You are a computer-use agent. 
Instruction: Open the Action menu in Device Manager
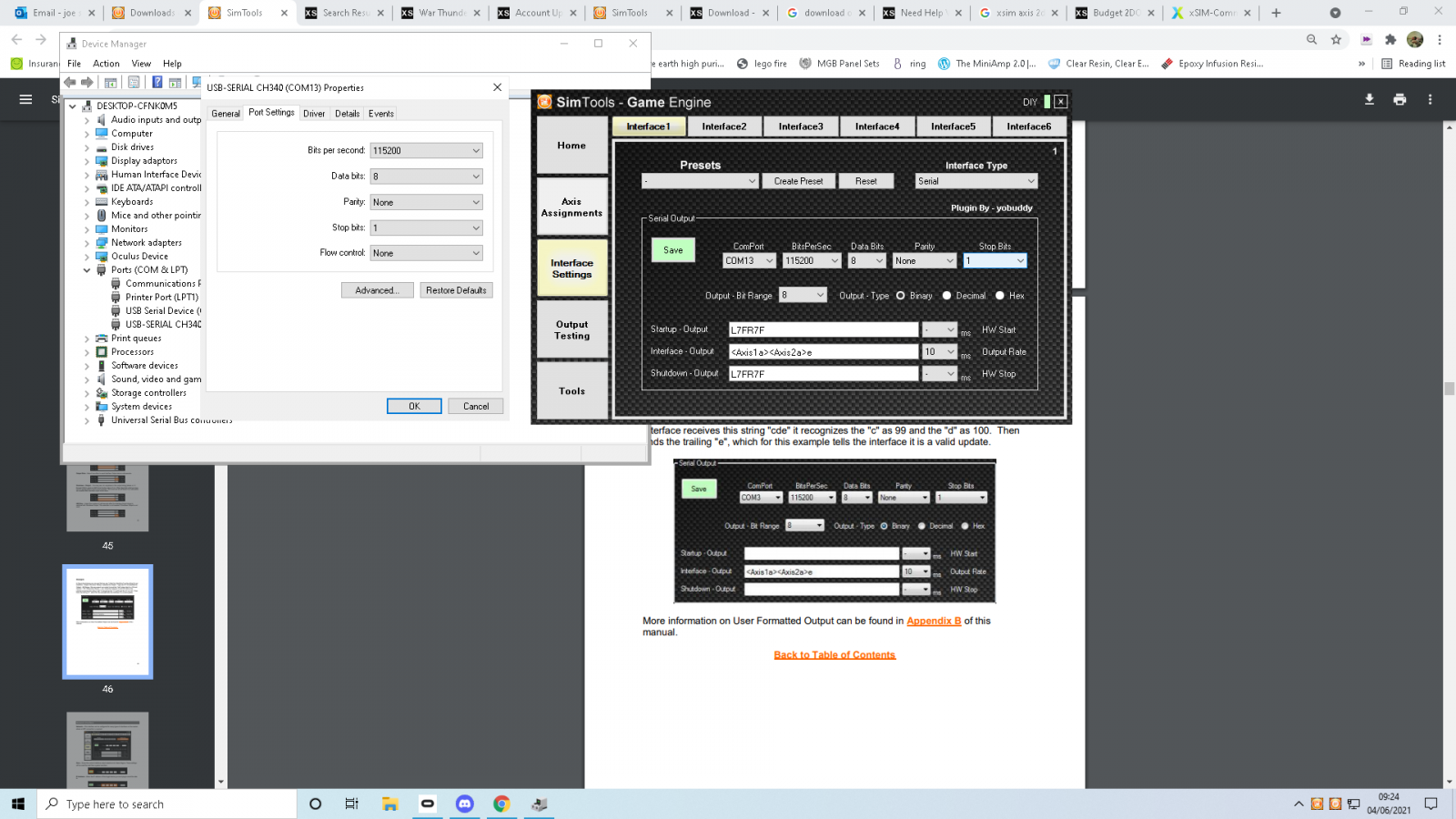106,64
